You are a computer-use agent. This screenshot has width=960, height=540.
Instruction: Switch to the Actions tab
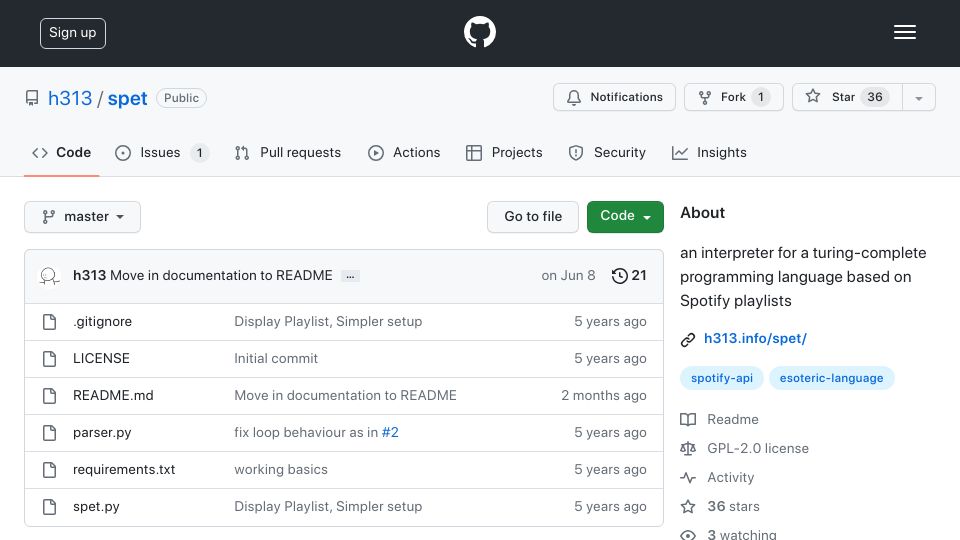(x=404, y=152)
